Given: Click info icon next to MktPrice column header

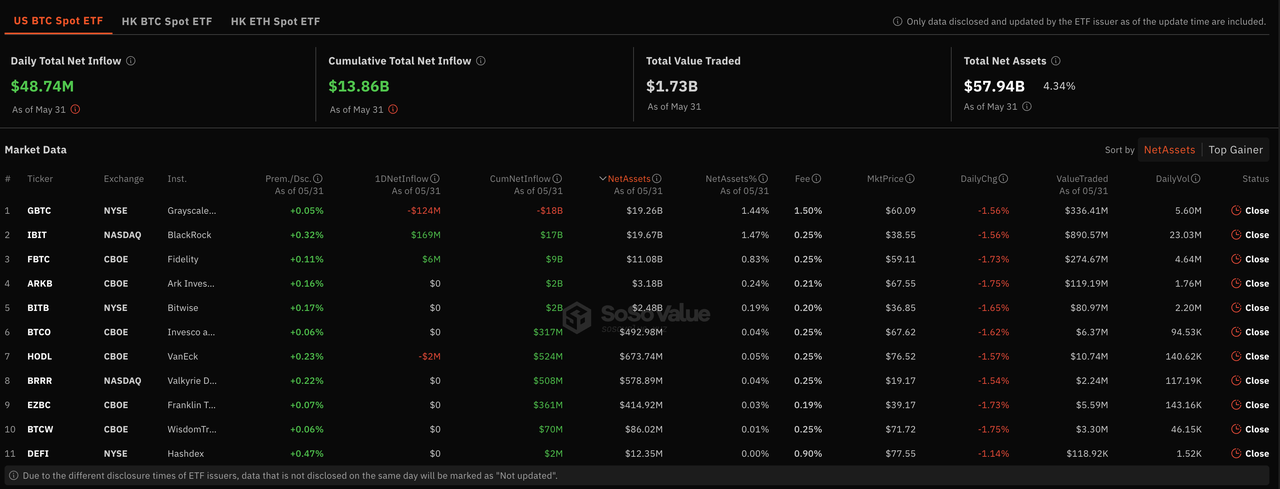Looking at the screenshot, I should (x=909, y=179).
